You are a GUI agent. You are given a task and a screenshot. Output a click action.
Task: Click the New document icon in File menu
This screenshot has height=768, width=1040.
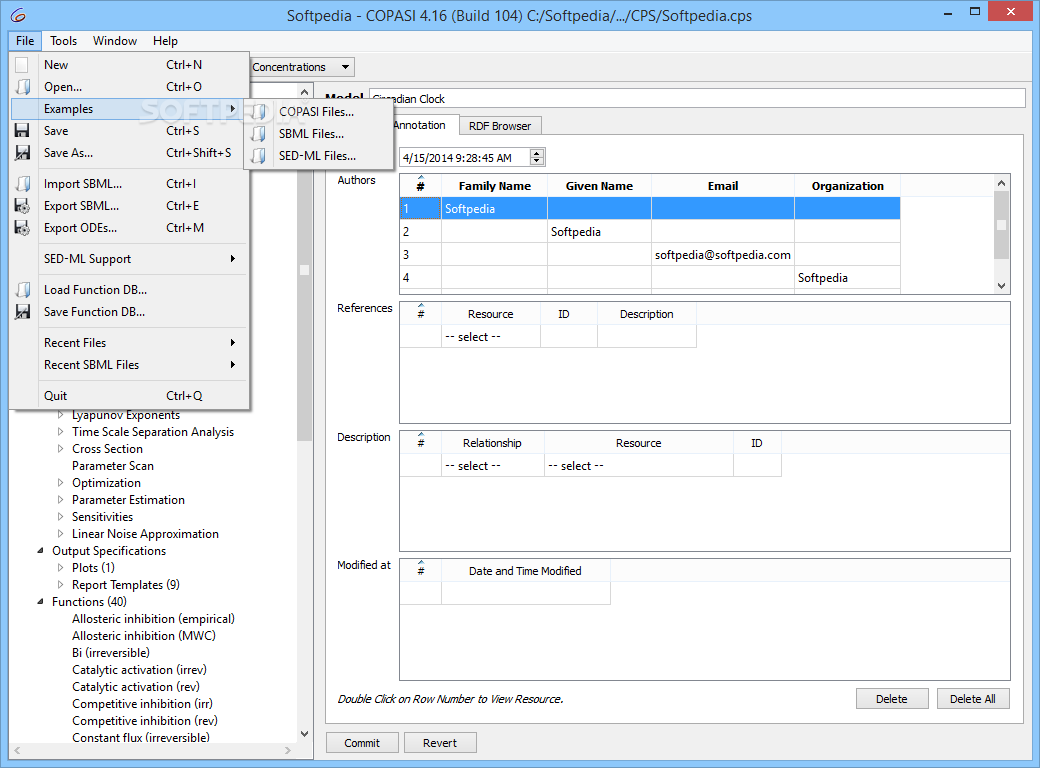click(22, 65)
